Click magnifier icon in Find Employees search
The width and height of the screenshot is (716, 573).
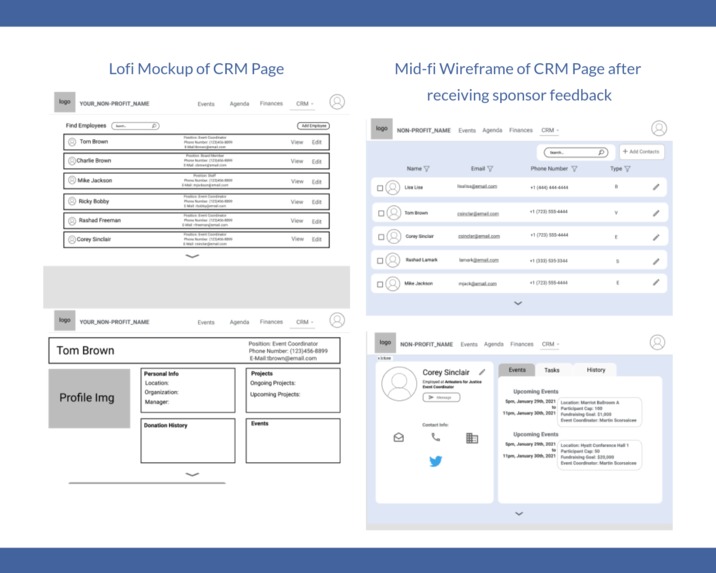click(x=154, y=126)
